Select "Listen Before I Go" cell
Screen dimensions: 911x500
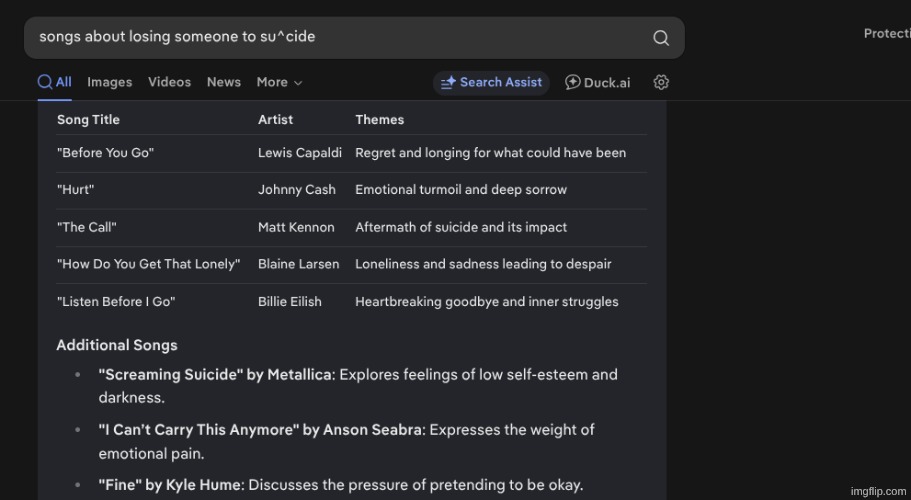pyautogui.click(x=116, y=301)
